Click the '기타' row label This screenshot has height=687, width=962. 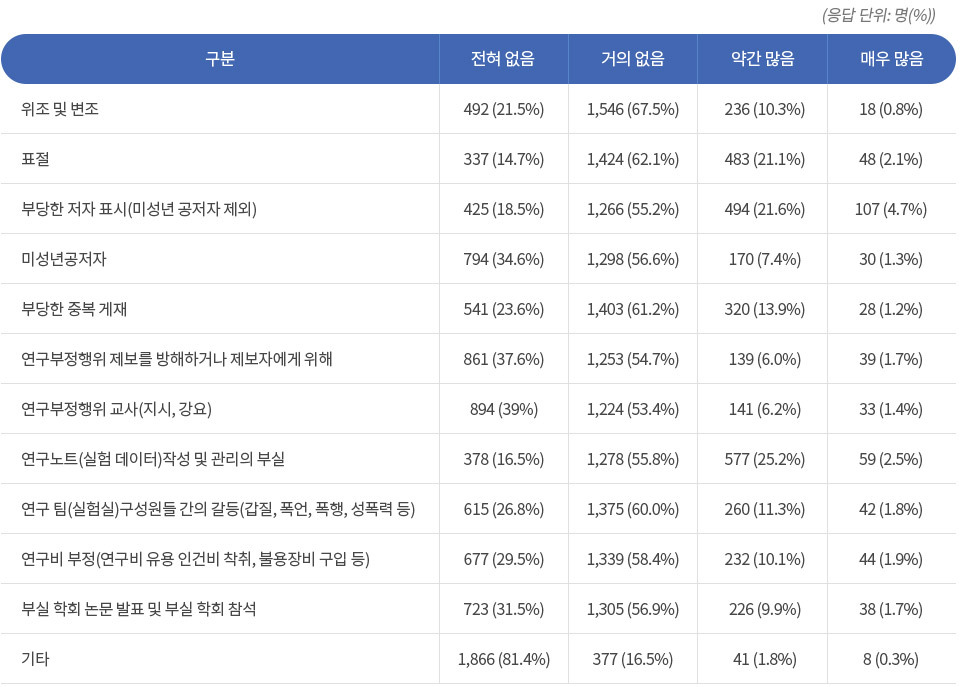[35, 659]
